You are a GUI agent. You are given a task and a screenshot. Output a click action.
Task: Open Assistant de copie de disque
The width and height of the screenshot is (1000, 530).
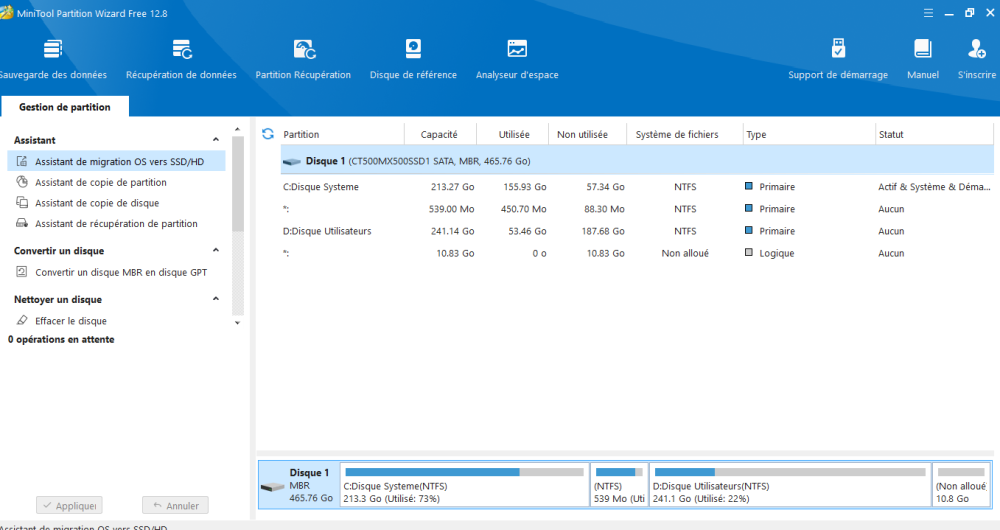pos(96,203)
